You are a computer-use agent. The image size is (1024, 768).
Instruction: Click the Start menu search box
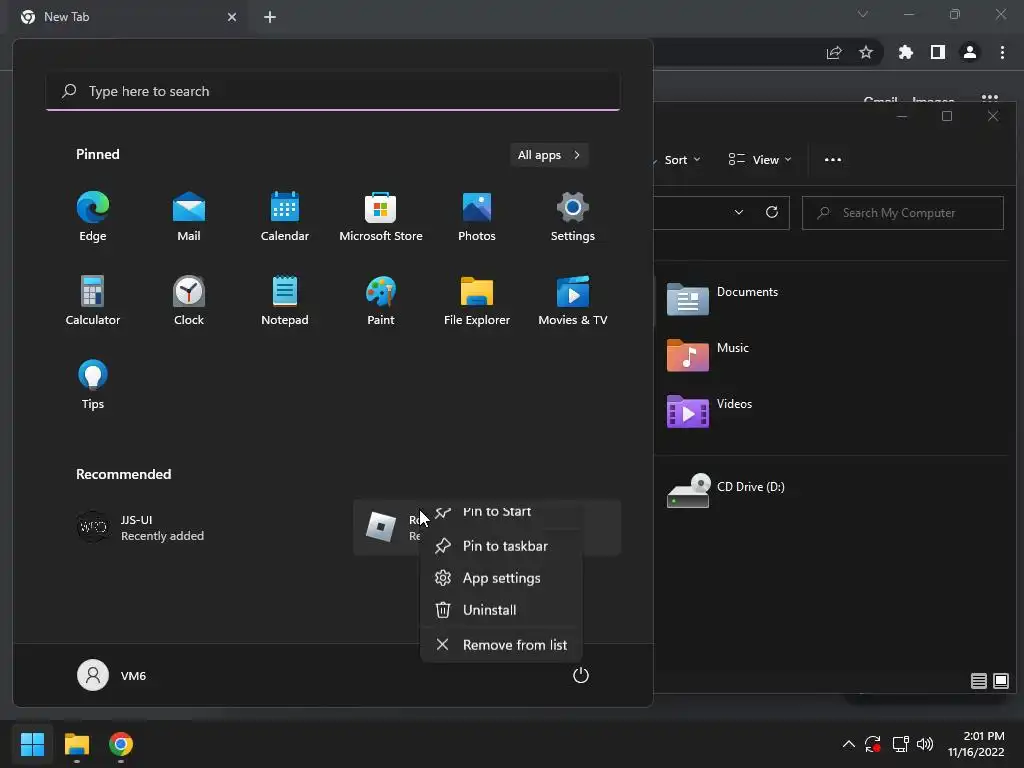(333, 91)
